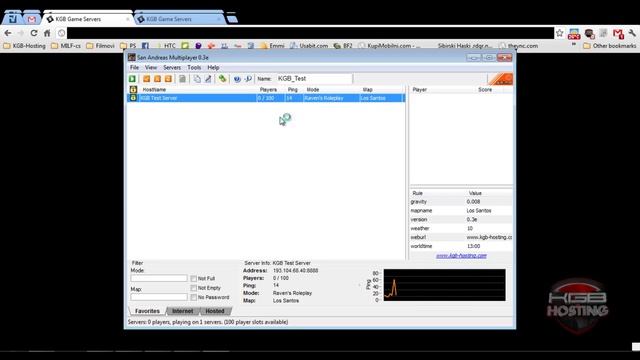This screenshot has height=360, width=640.
Task: Click the Chrome back arrow
Action: [8, 33]
